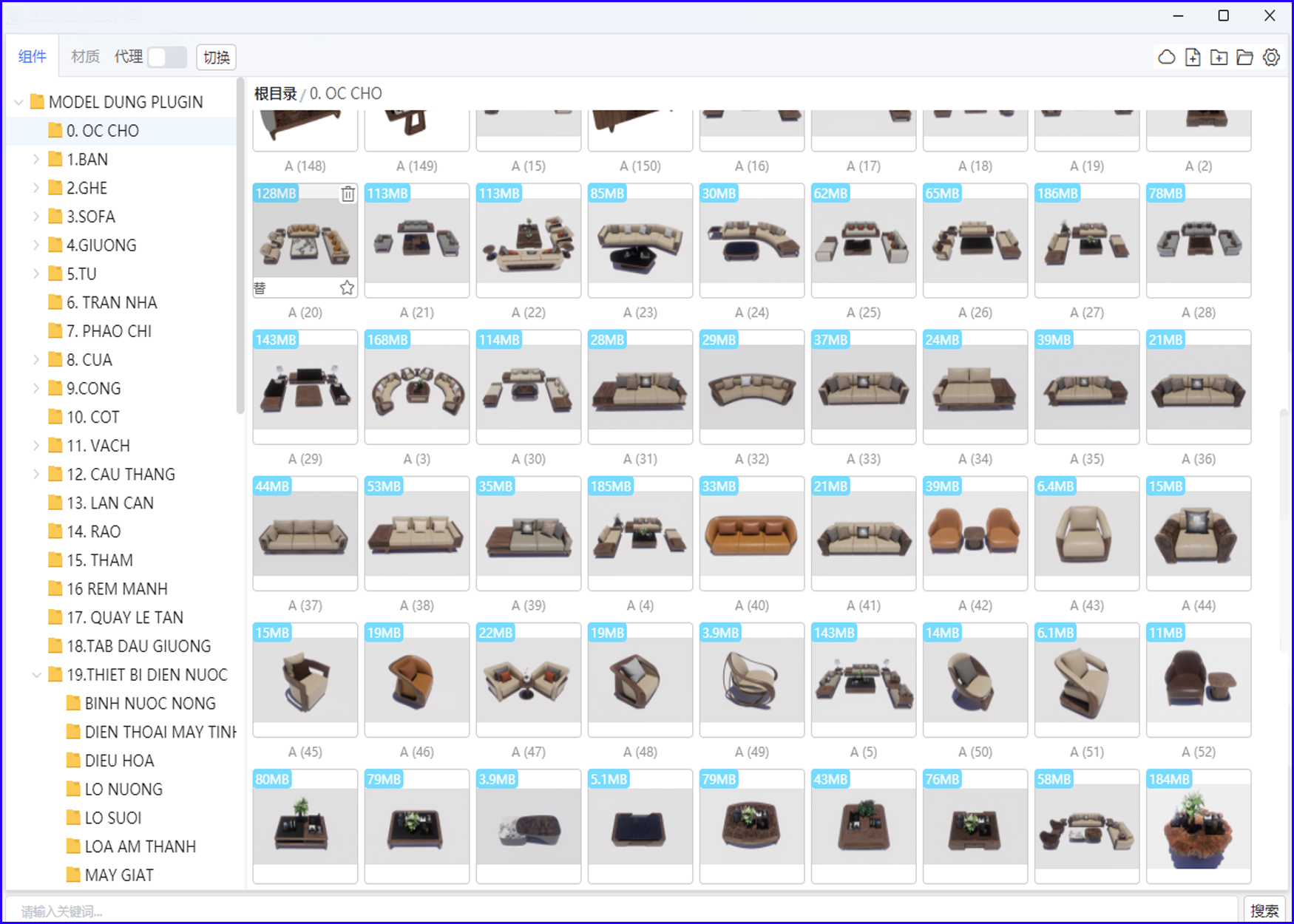
Task: Delete model A (20) with trash icon
Action: click(x=348, y=194)
